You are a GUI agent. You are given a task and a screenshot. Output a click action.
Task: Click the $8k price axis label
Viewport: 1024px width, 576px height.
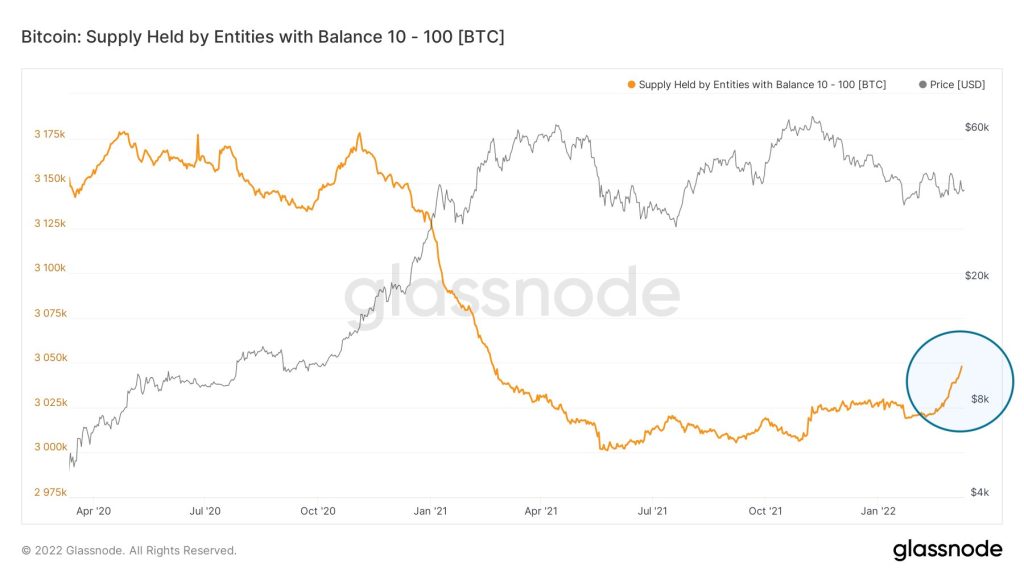979,400
